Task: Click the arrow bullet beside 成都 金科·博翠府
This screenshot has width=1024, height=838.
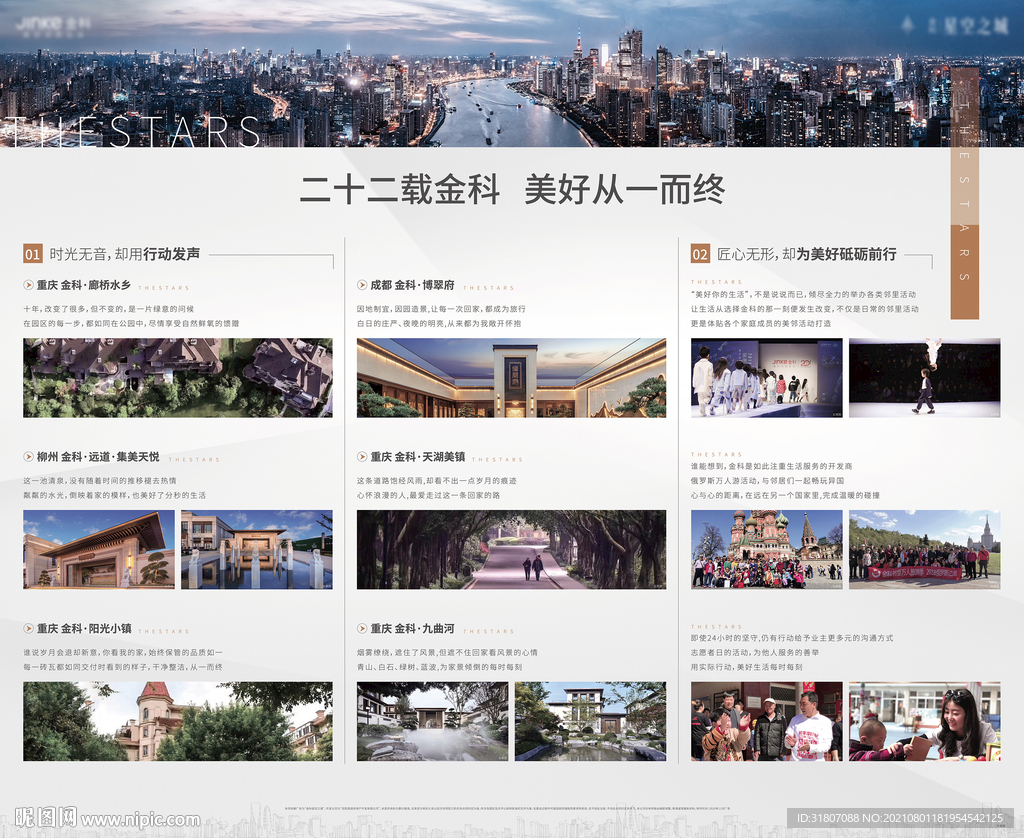Action: [x=362, y=285]
